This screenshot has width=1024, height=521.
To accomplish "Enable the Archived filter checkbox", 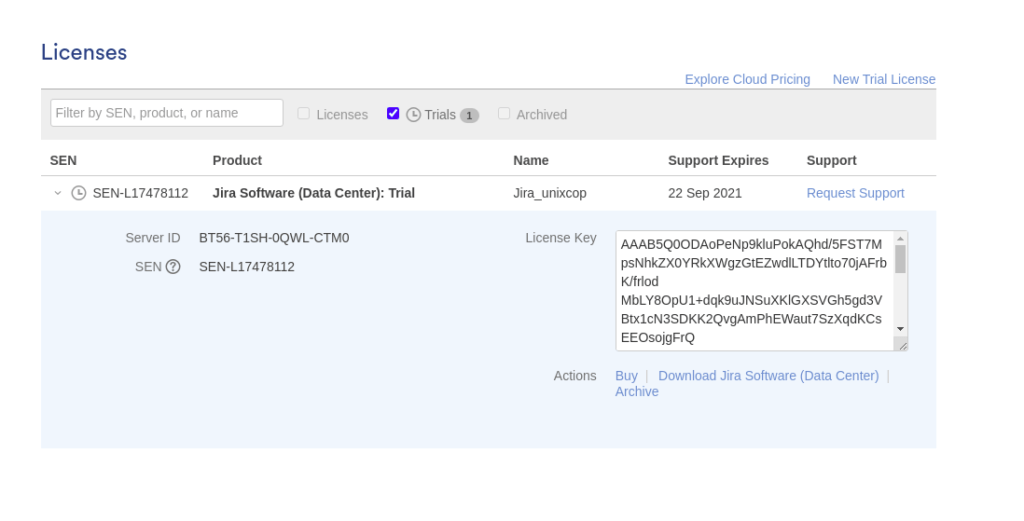I will point(504,114).
